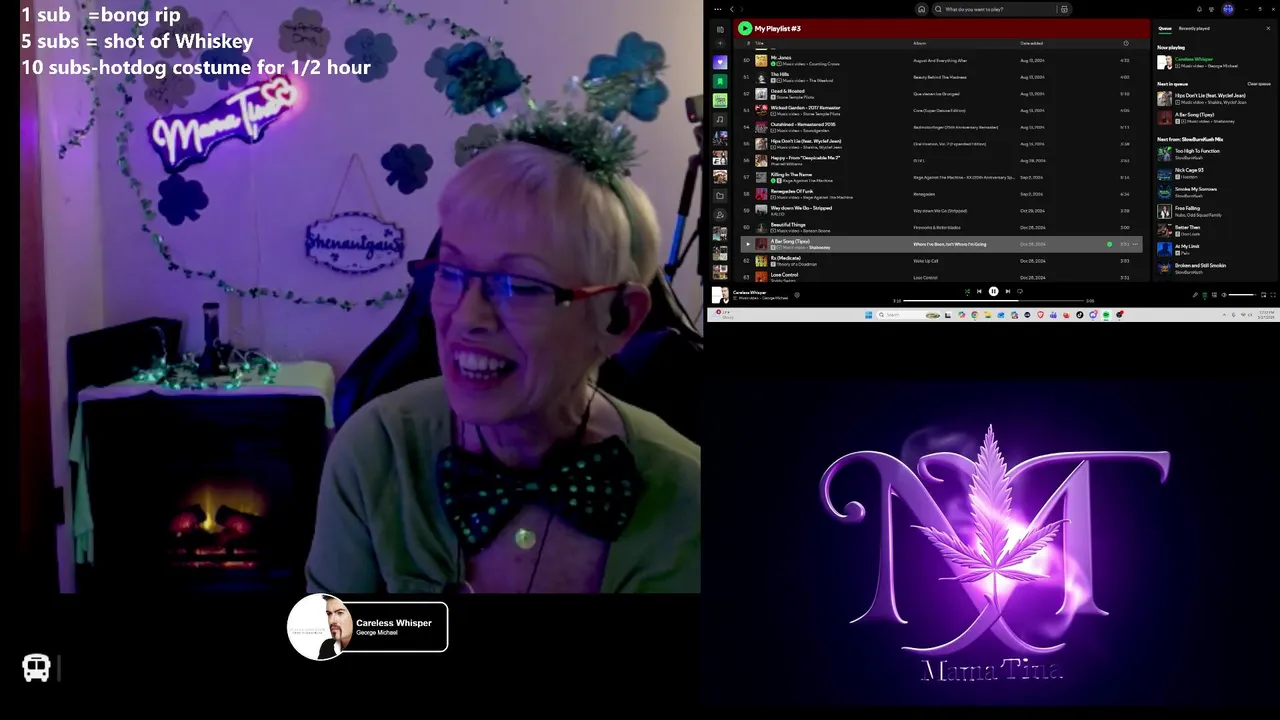Collapse Your Library sidebar icon

click(x=720, y=30)
